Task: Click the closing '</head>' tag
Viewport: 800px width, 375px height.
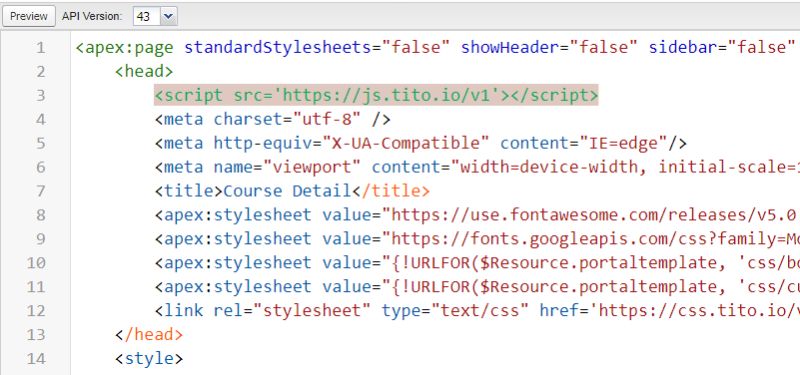Action: (x=149, y=335)
